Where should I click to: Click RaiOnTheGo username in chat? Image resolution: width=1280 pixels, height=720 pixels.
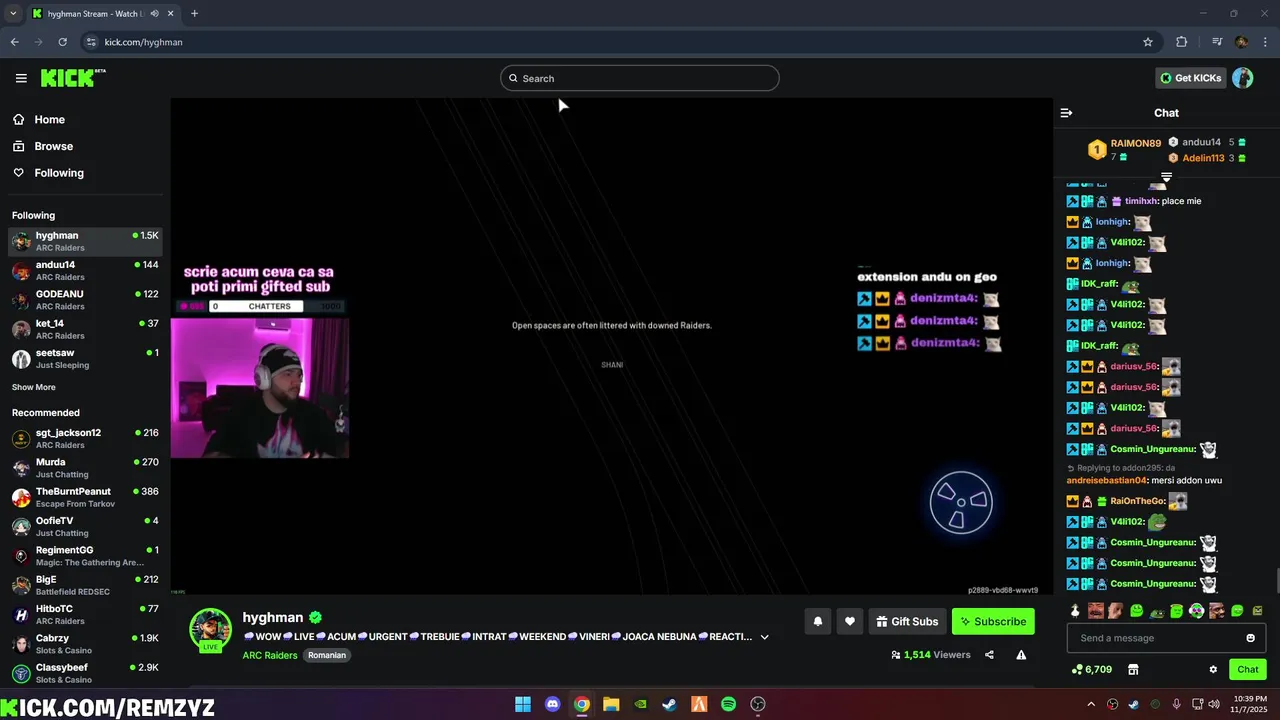click(1138, 501)
